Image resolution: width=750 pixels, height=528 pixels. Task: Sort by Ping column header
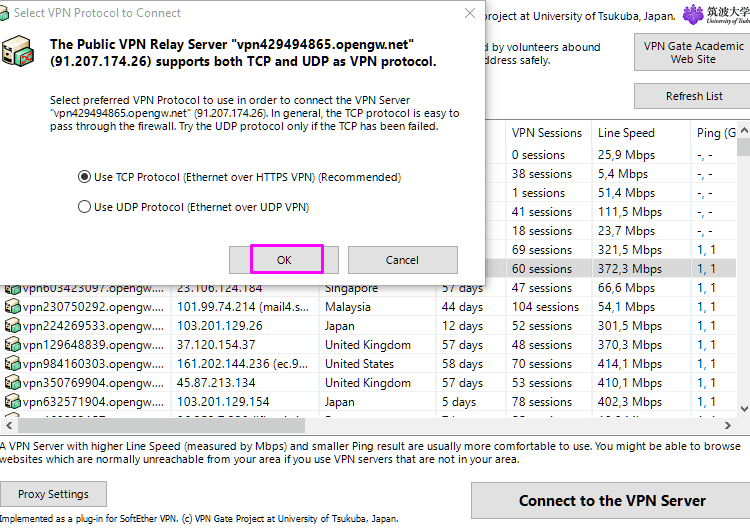tap(714, 132)
